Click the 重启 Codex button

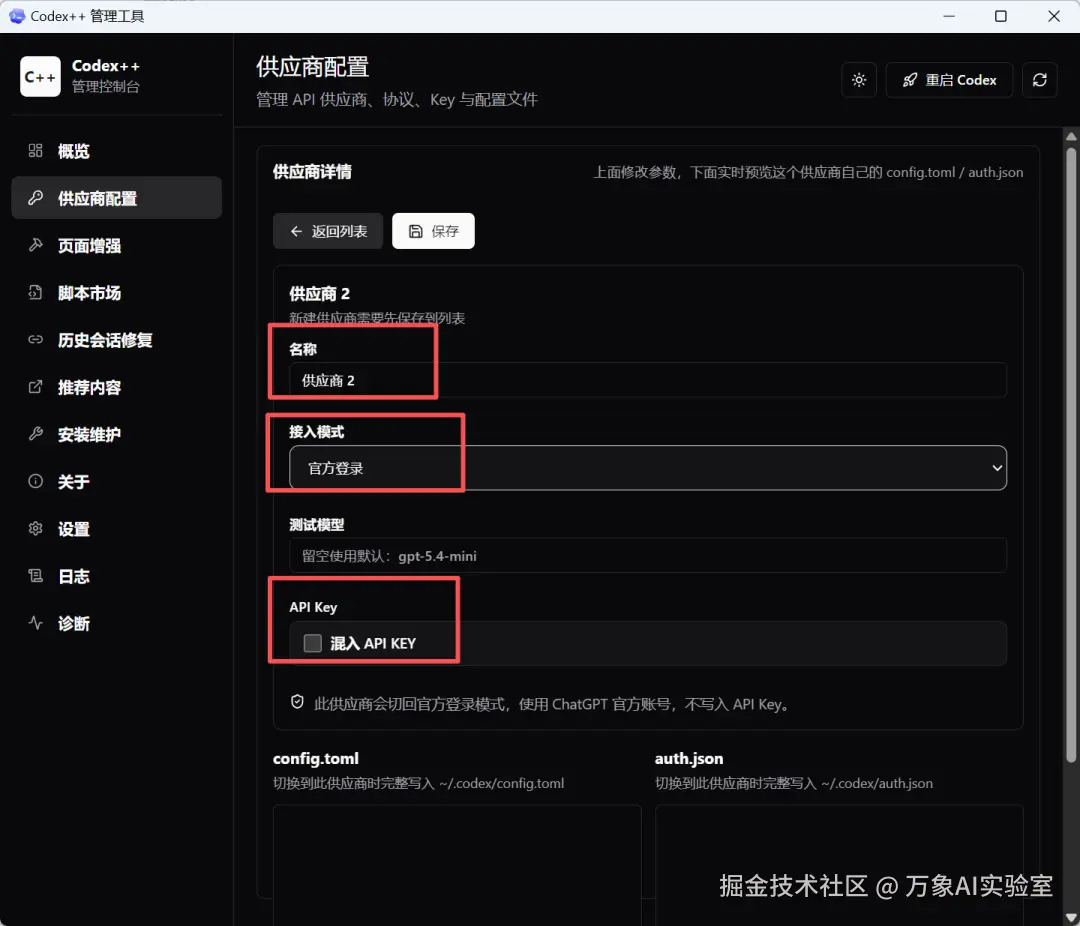pyautogui.click(x=949, y=80)
